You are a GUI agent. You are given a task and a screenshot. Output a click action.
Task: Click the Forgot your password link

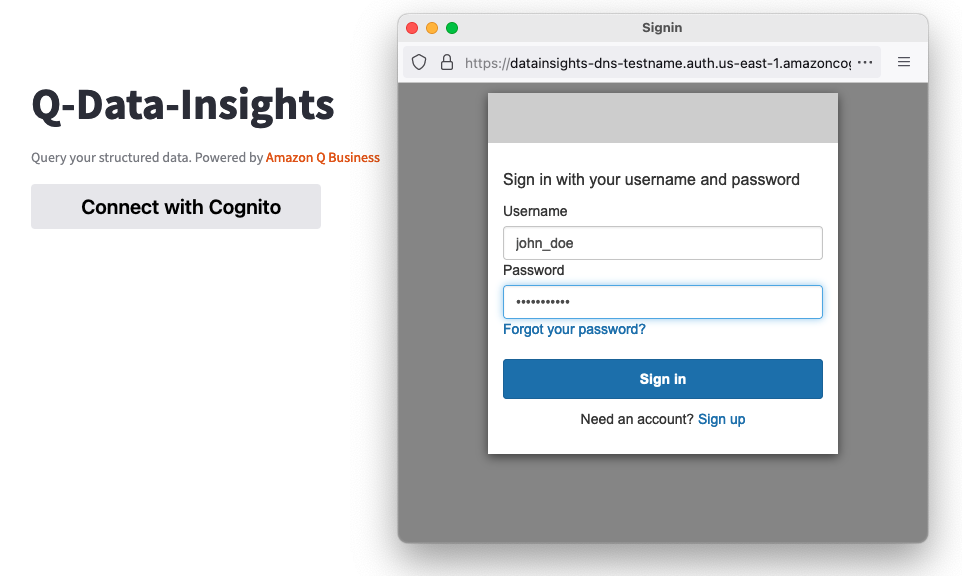pos(574,329)
